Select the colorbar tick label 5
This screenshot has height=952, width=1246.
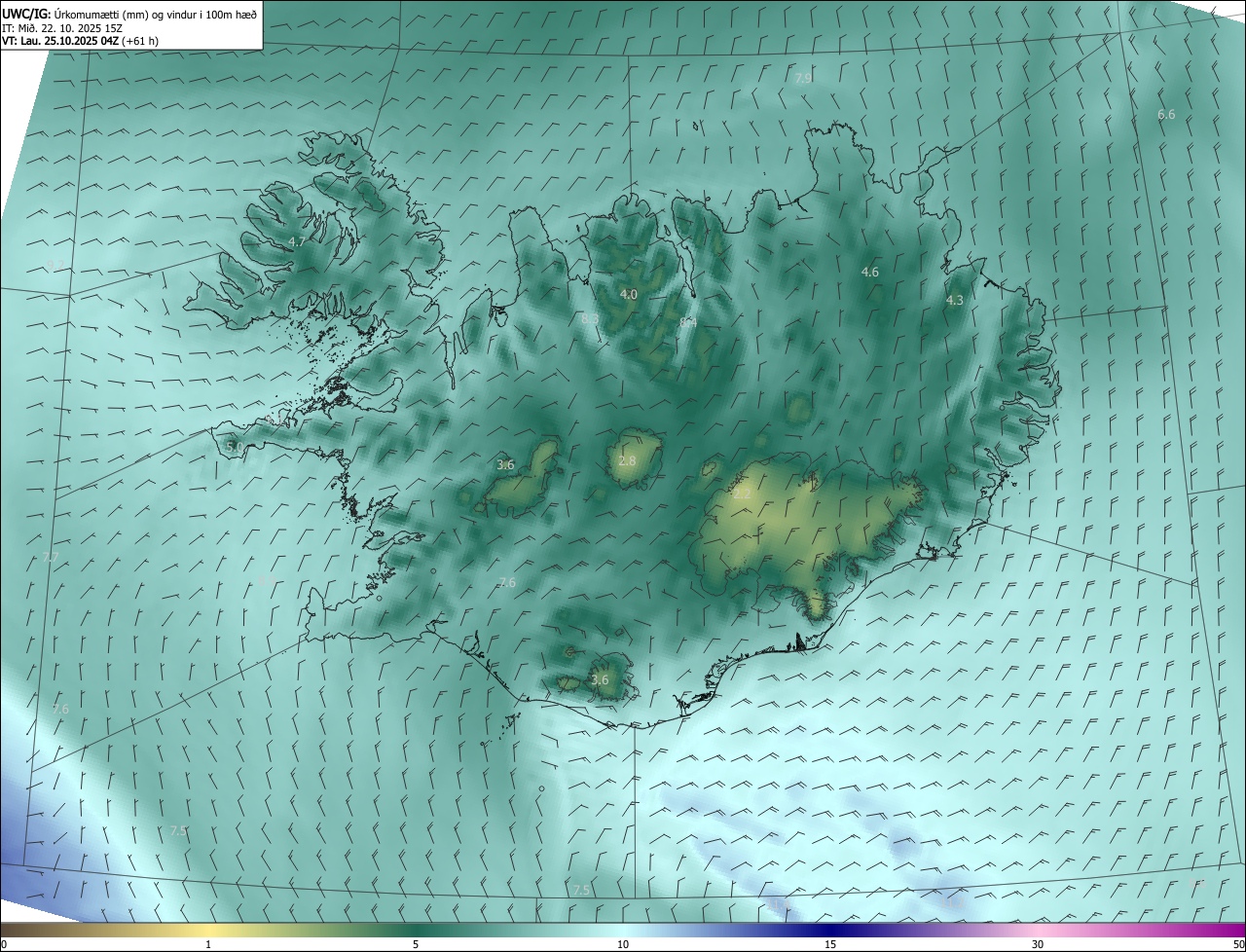click(x=416, y=945)
